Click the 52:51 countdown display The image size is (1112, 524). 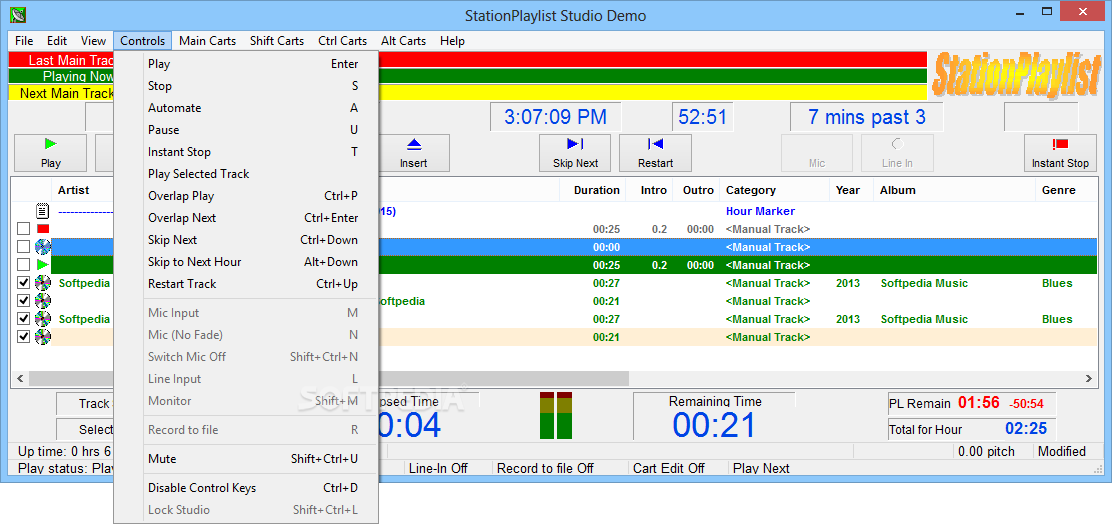(703, 117)
